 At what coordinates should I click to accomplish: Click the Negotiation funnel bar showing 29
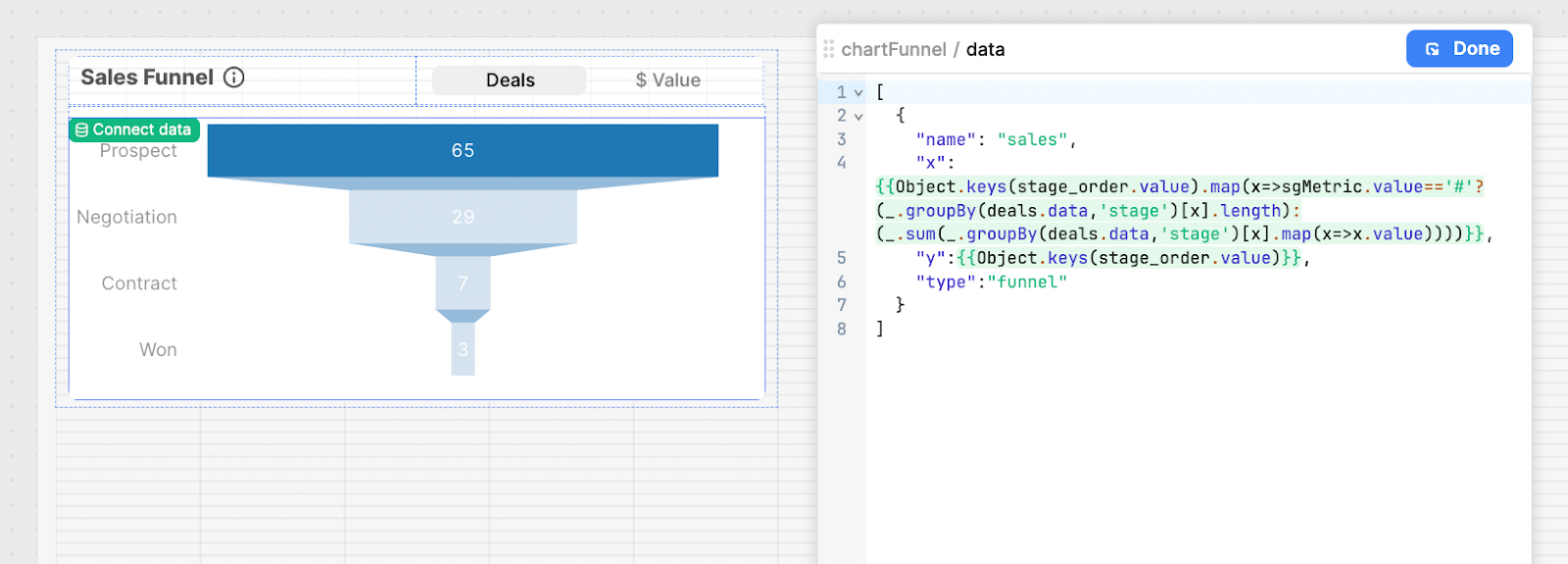coord(463,217)
